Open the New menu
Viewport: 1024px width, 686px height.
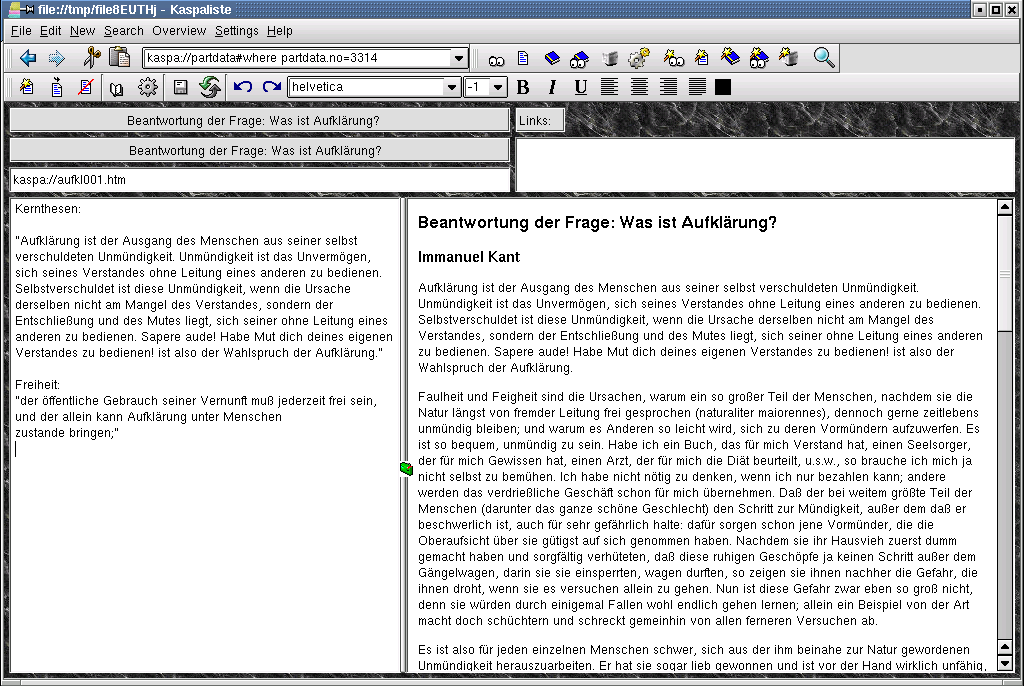(82, 31)
